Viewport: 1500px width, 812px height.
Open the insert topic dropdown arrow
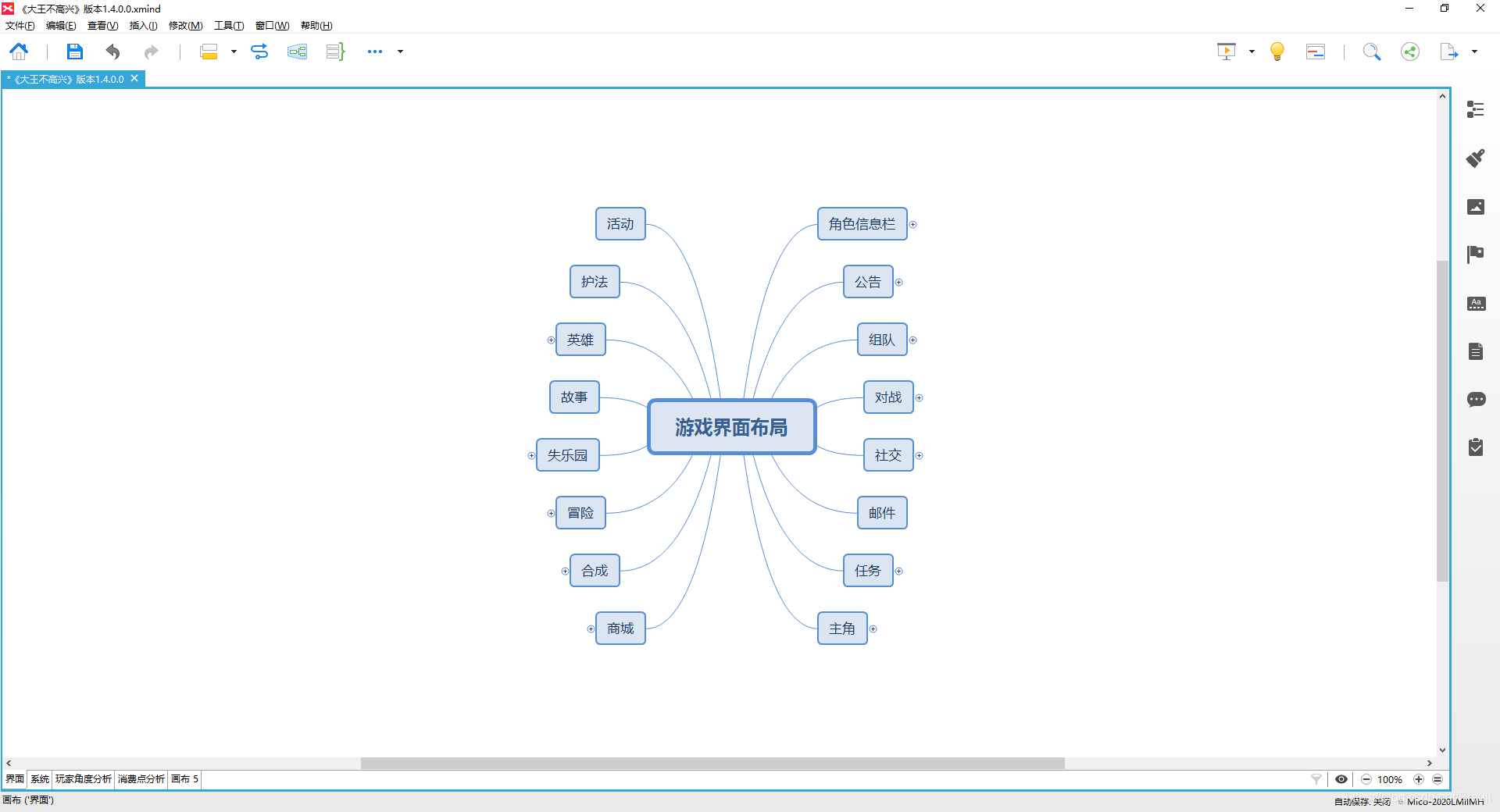point(234,52)
